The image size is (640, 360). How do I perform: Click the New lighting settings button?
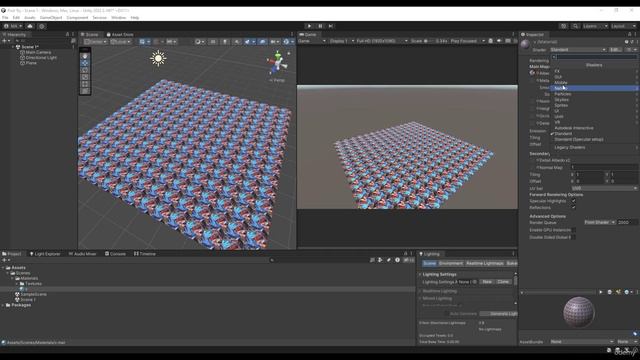point(487,282)
